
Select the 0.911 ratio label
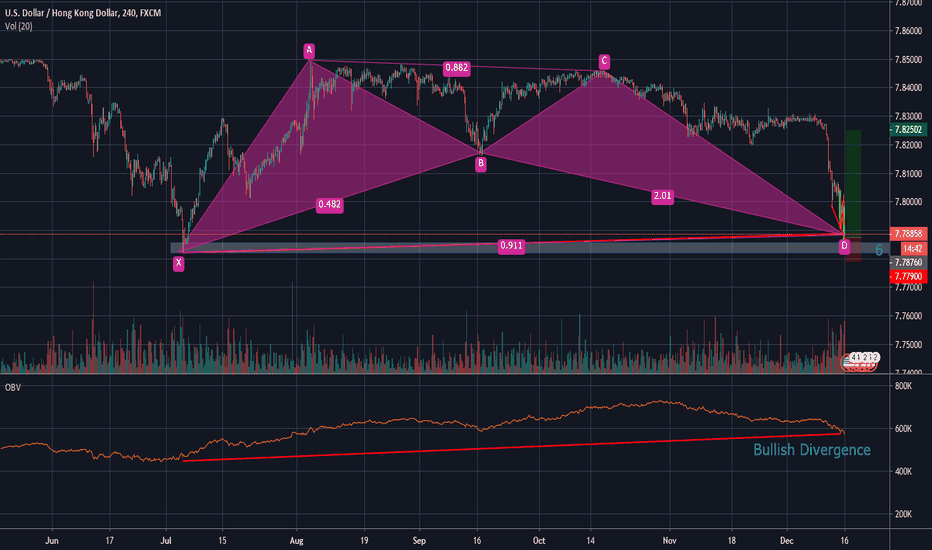click(511, 246)
